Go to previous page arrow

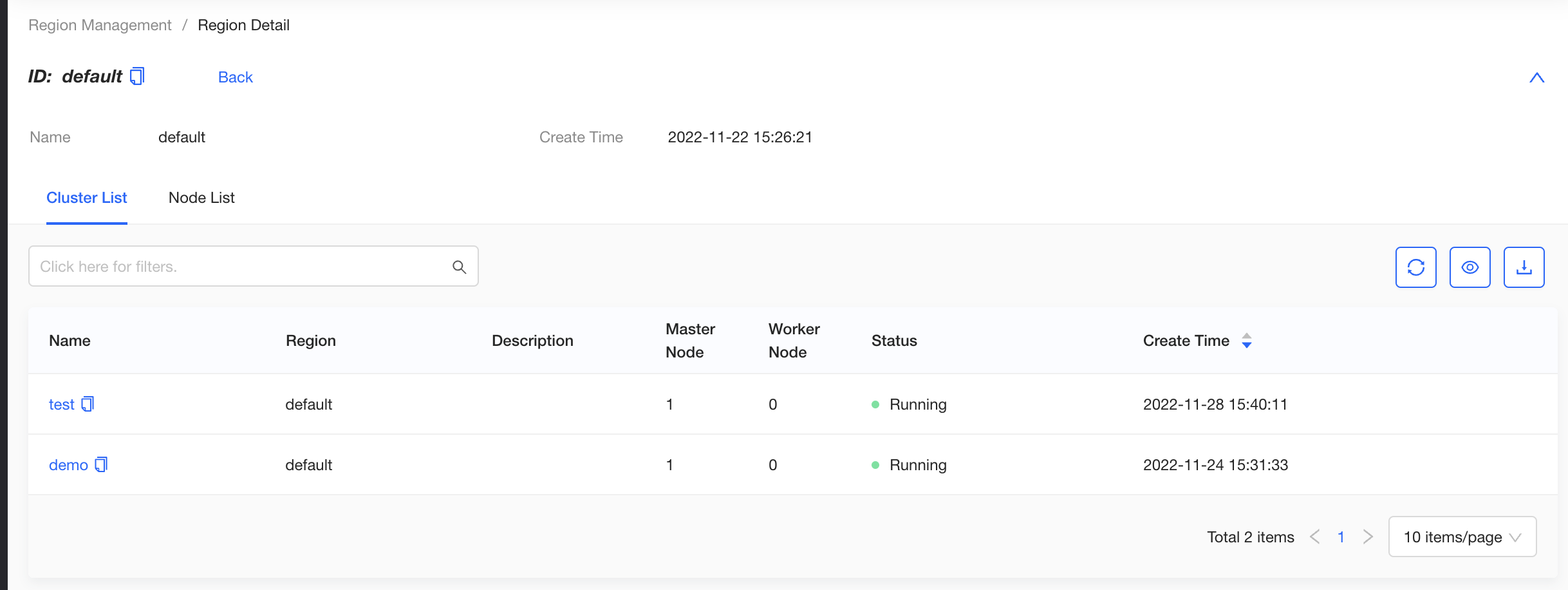pos(1315,537)
